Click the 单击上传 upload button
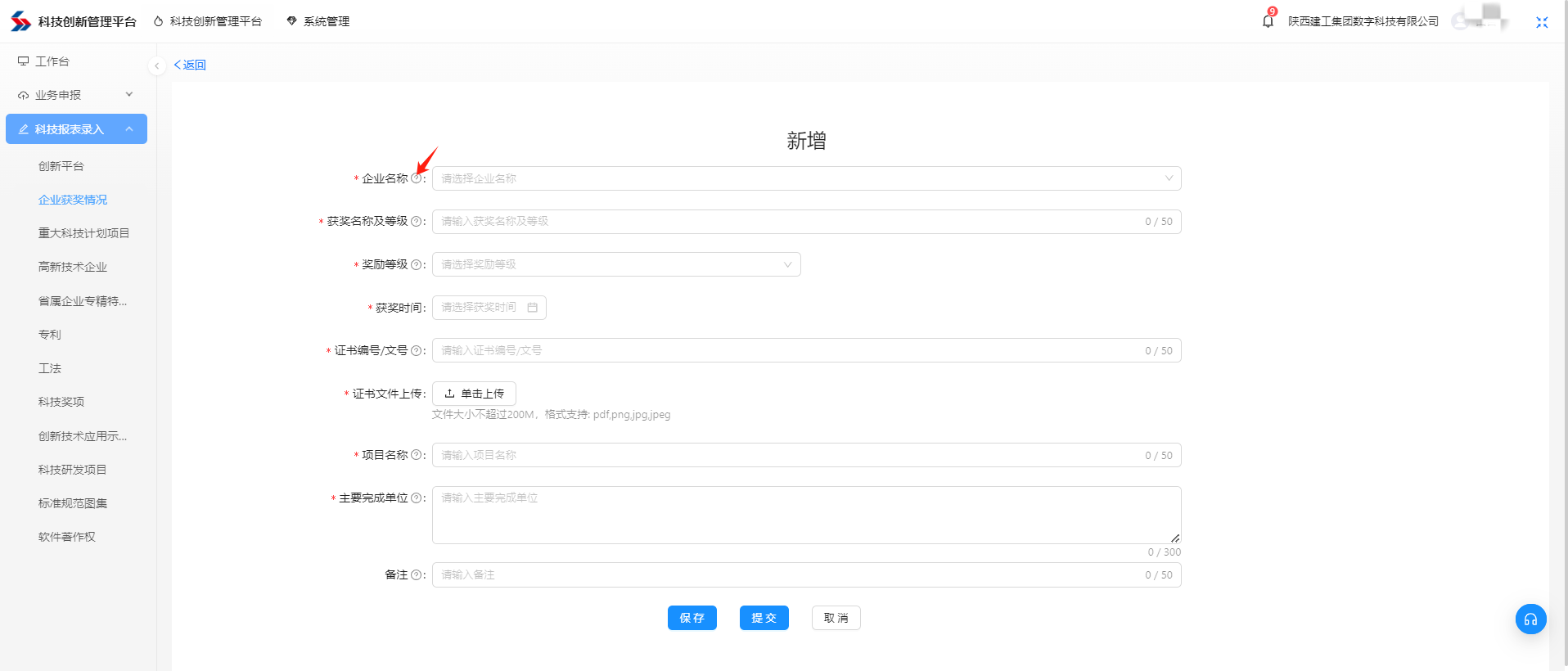Viewport: 1568px width, 671px height. click(474, 394)
